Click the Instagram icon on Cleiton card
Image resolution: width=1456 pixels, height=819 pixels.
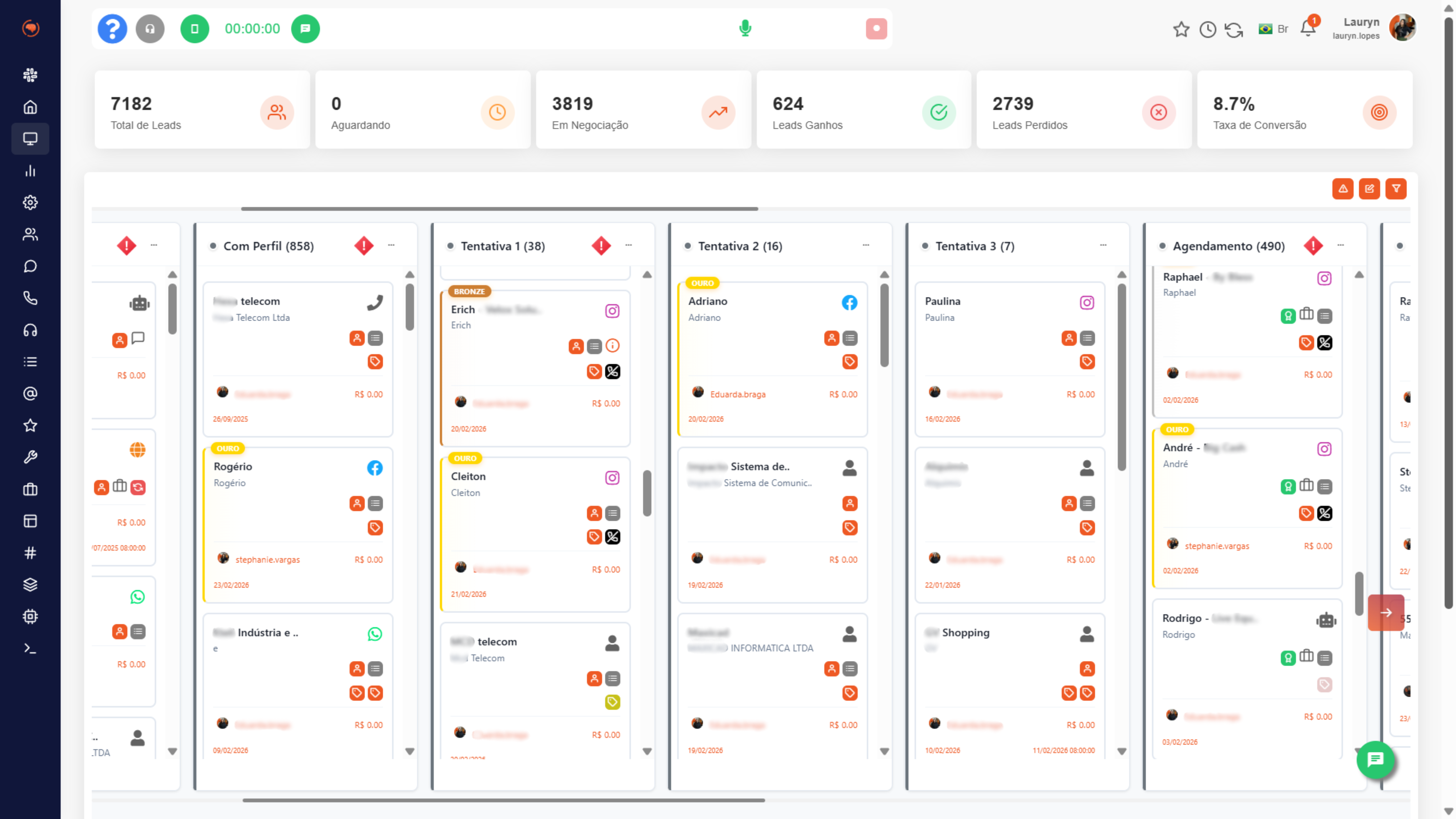coord(612,478)
